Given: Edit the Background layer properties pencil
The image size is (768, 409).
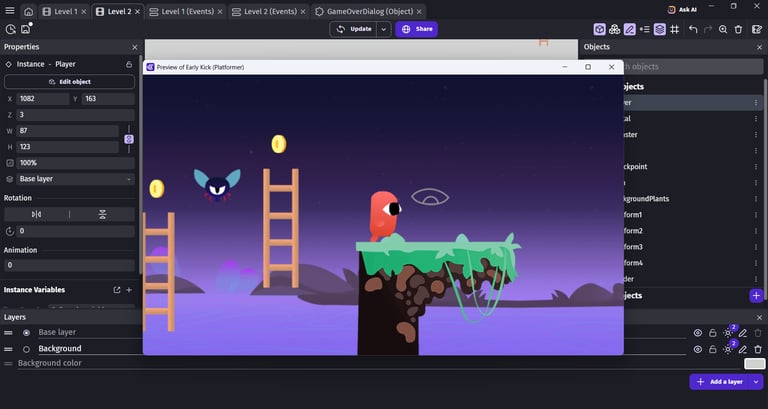Looking at the screenshot, I should 743,349.
